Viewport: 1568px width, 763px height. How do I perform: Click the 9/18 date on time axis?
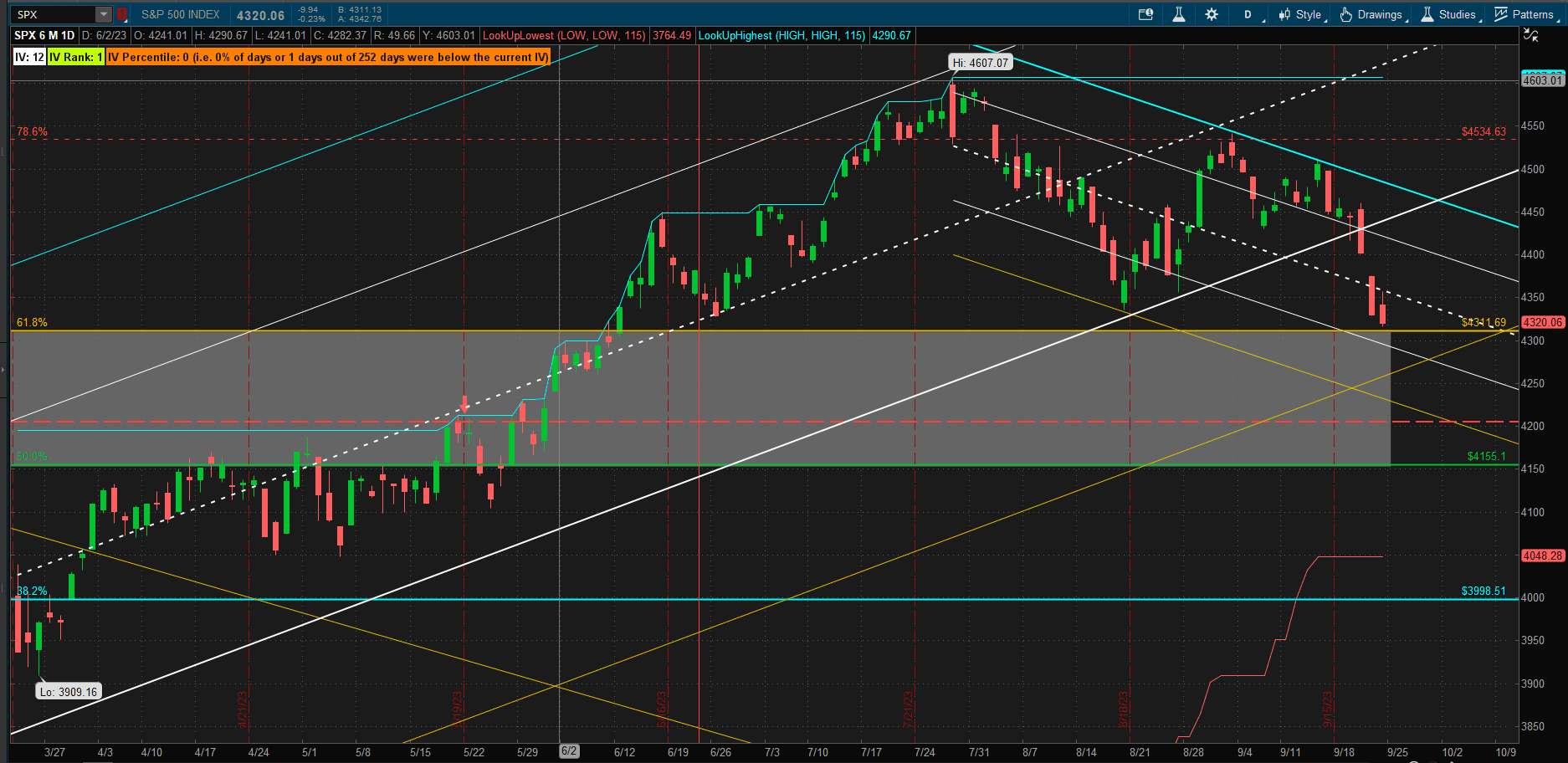click(x=1344, y=752)
